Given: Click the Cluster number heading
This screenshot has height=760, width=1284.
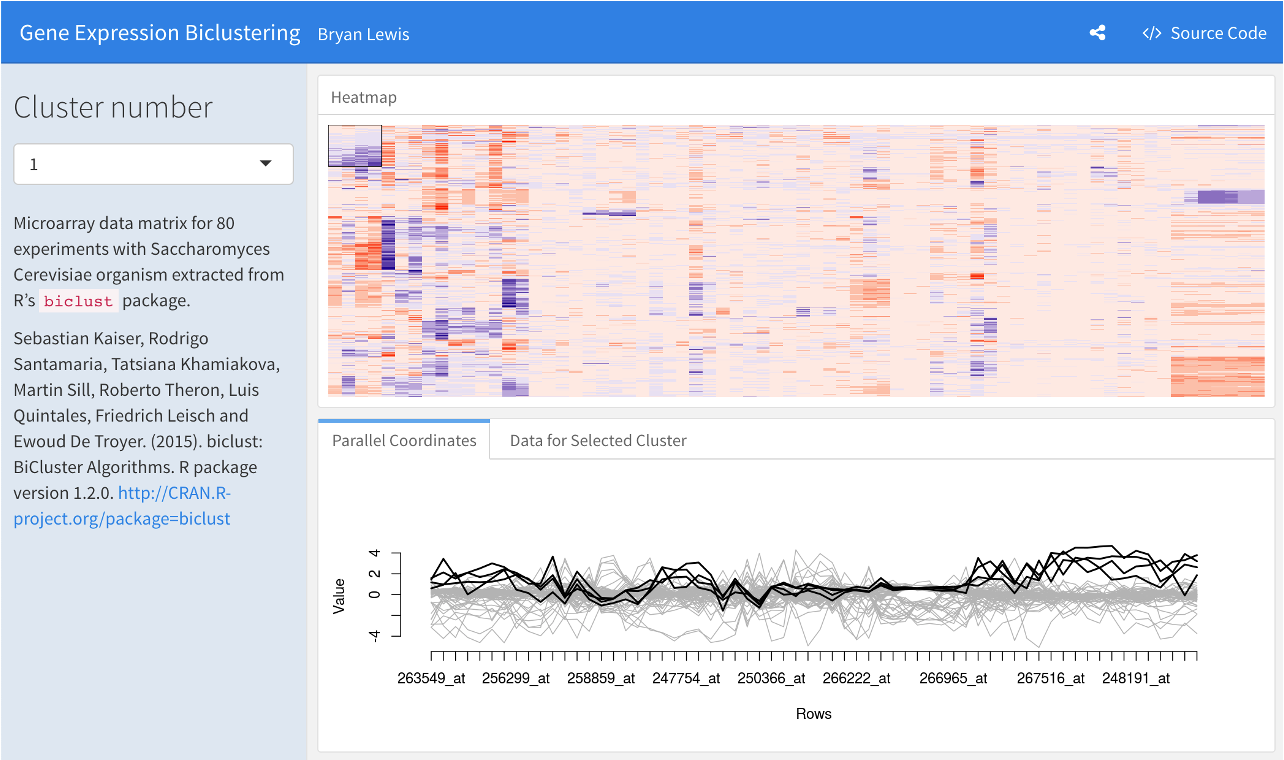Looking at the screenshot, I should [x=113, y=107].
